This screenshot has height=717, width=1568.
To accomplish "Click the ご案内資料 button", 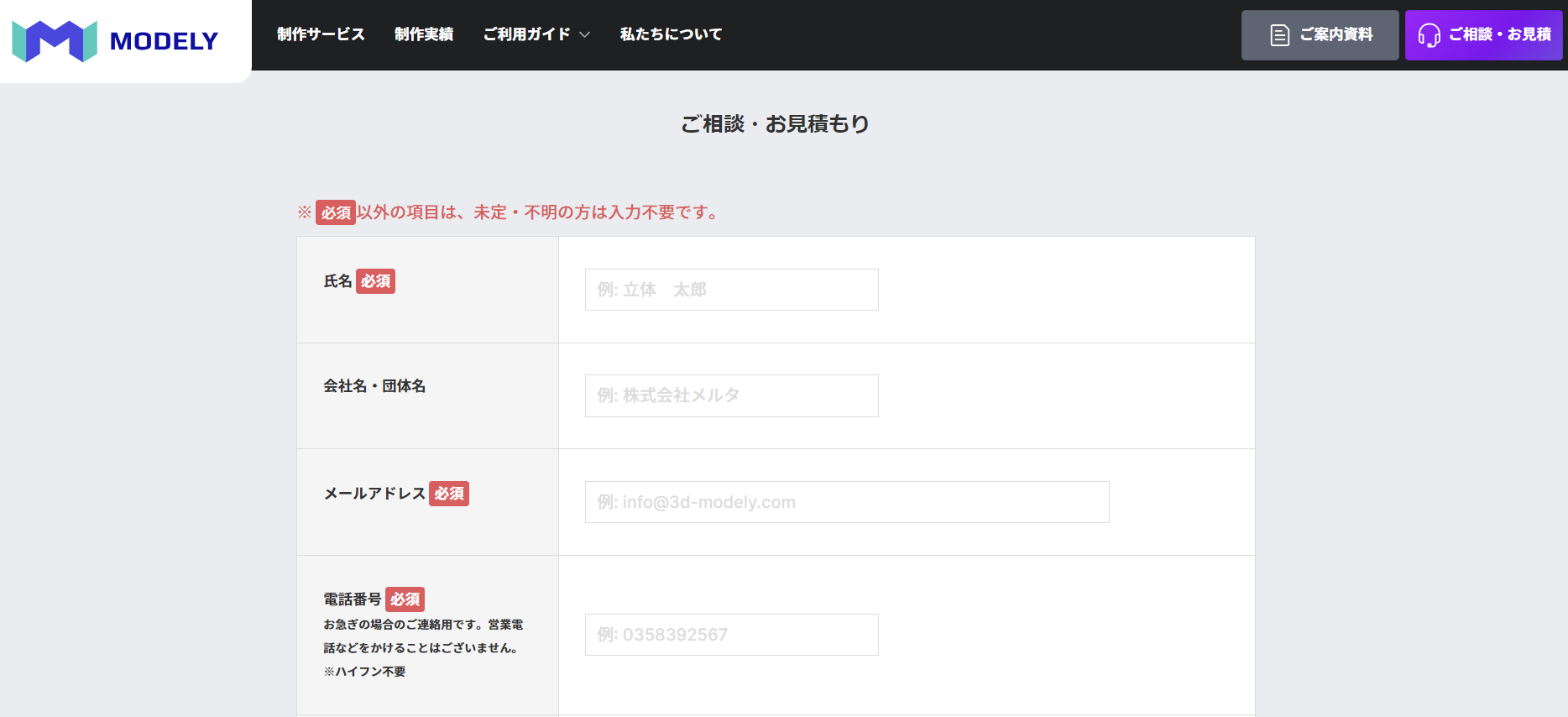I will coord(1320,35).
